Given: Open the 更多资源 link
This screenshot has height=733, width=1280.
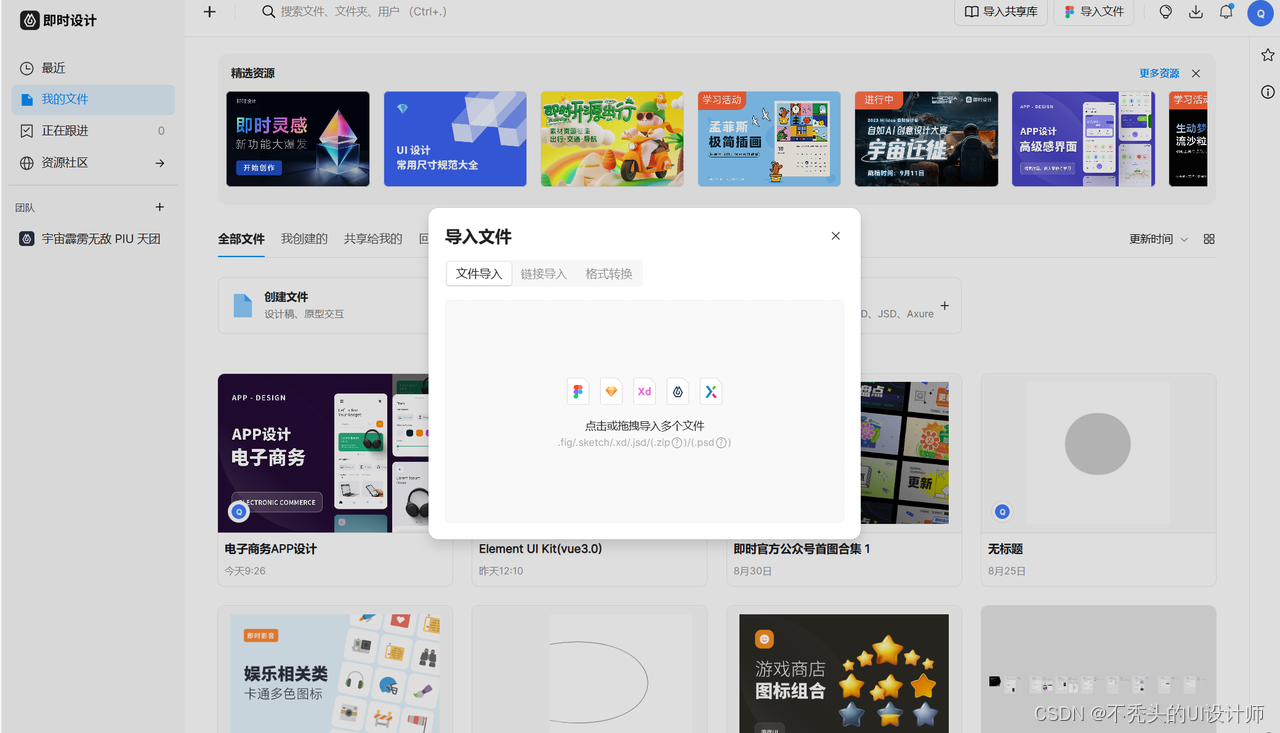Looking at the screenshot, I should (x=1159, y=74).
